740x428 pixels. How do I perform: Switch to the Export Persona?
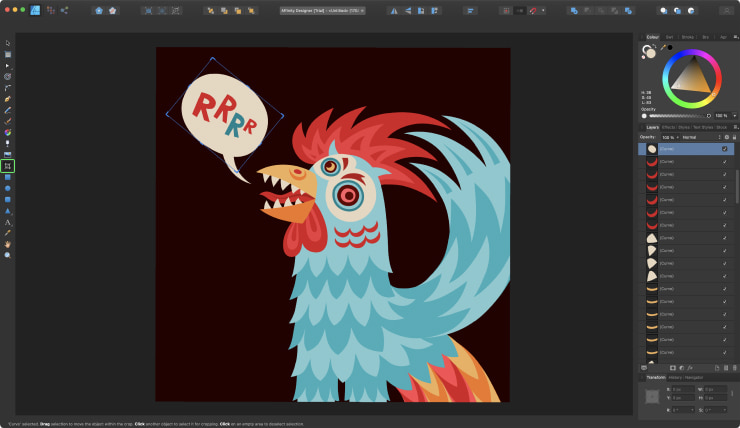64,10
